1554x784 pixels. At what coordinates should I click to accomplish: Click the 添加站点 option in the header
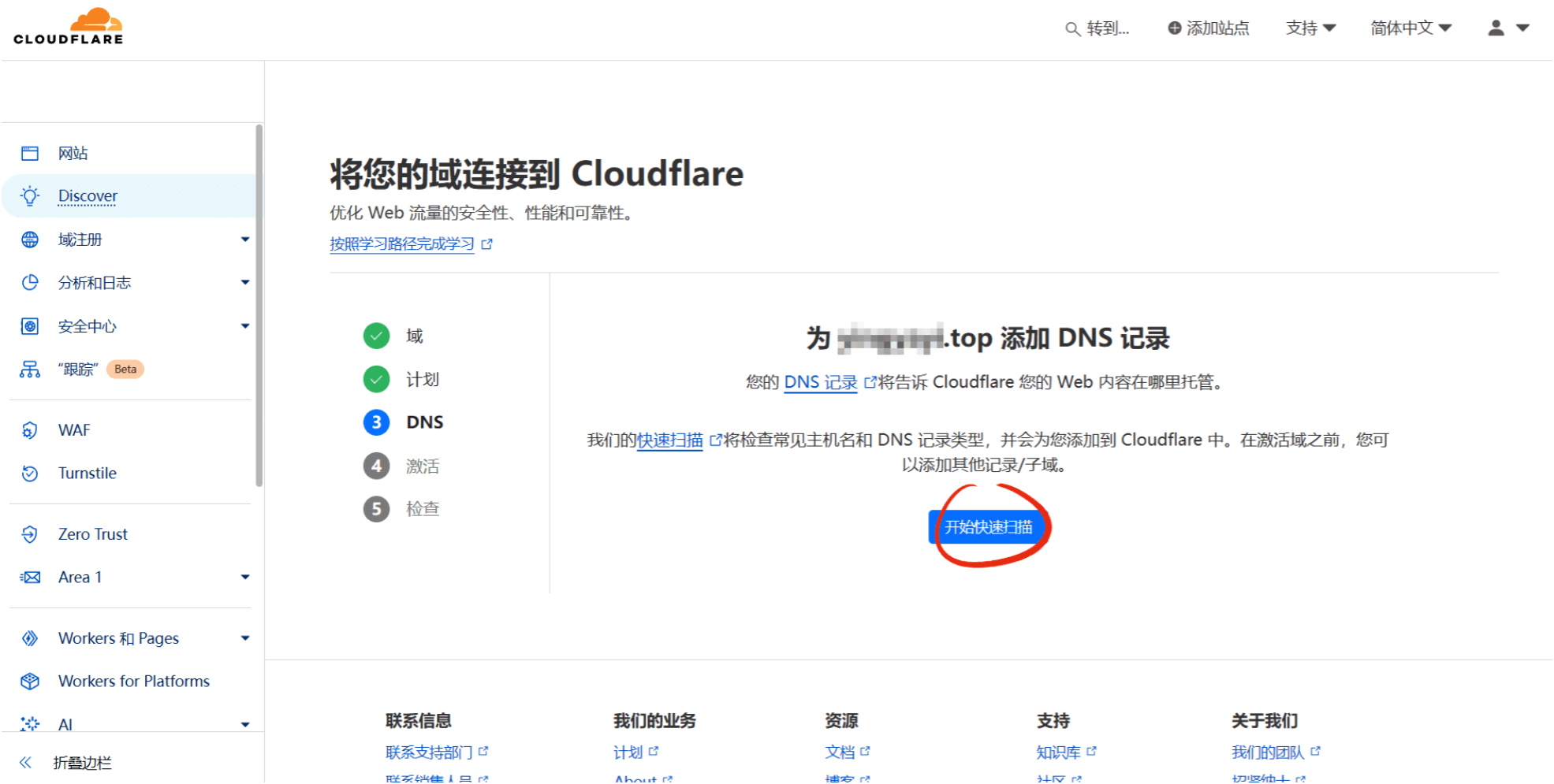point(1208,28)
